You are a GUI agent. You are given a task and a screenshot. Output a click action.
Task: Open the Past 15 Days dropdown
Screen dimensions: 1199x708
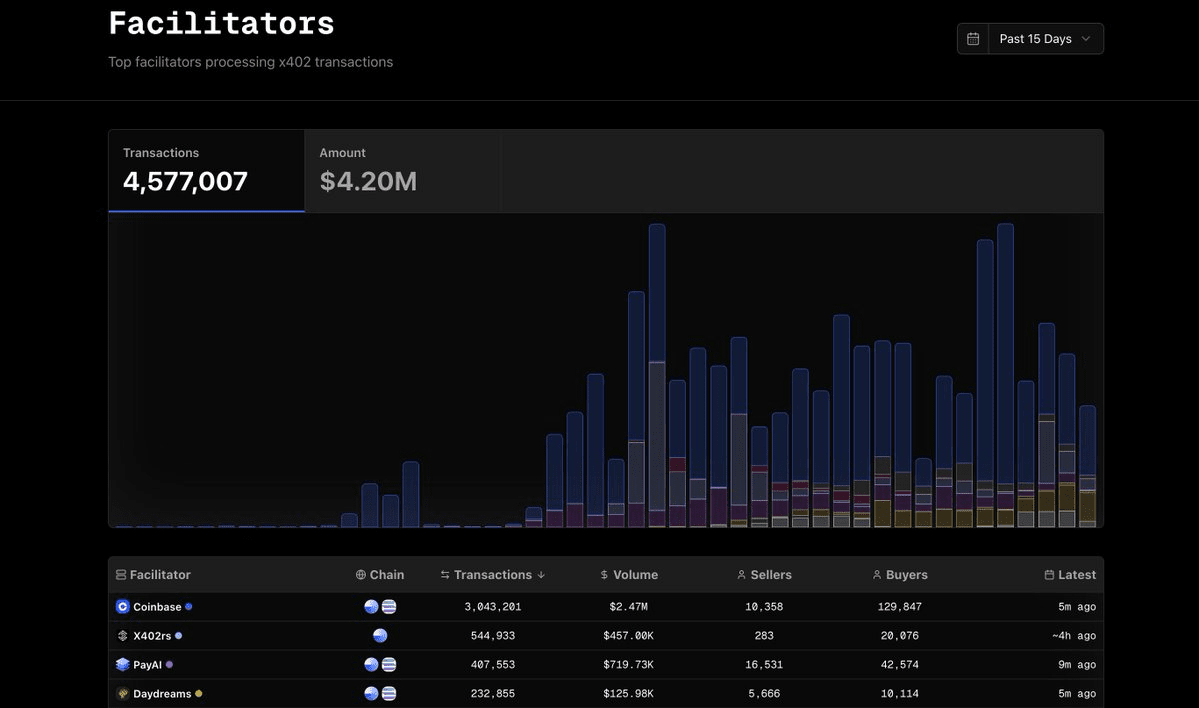click(x=1045, y=39)
